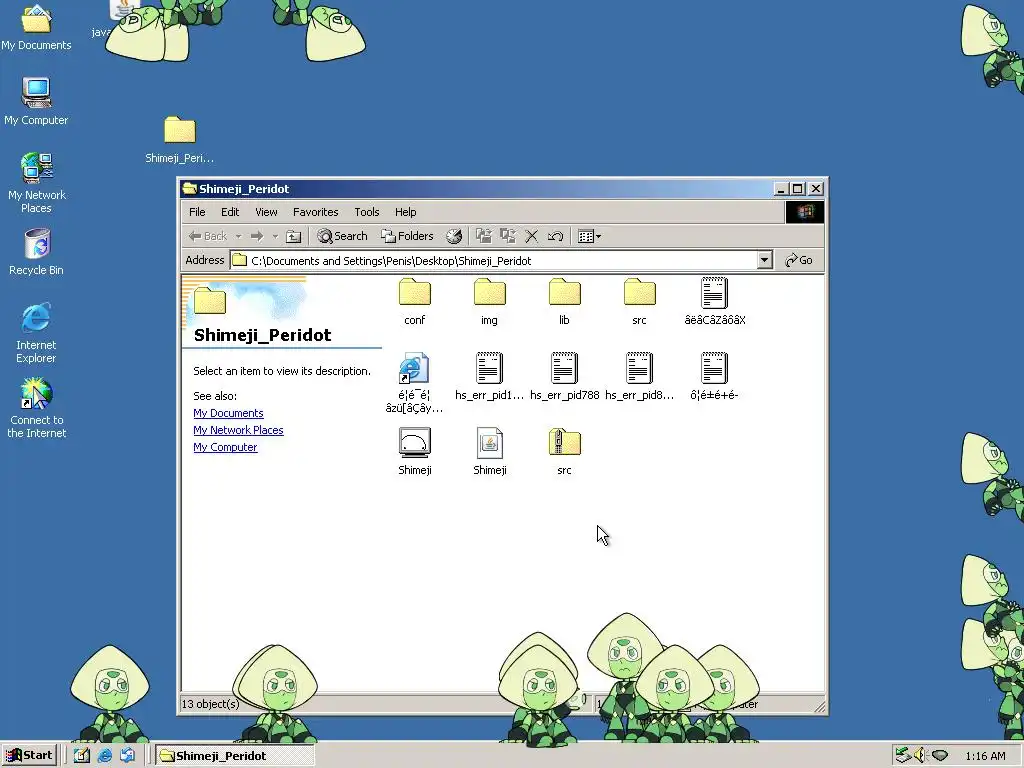The height and width of the screenshot is (768, 1024).
Task: Open the Help menu
Action: (406, 212)
